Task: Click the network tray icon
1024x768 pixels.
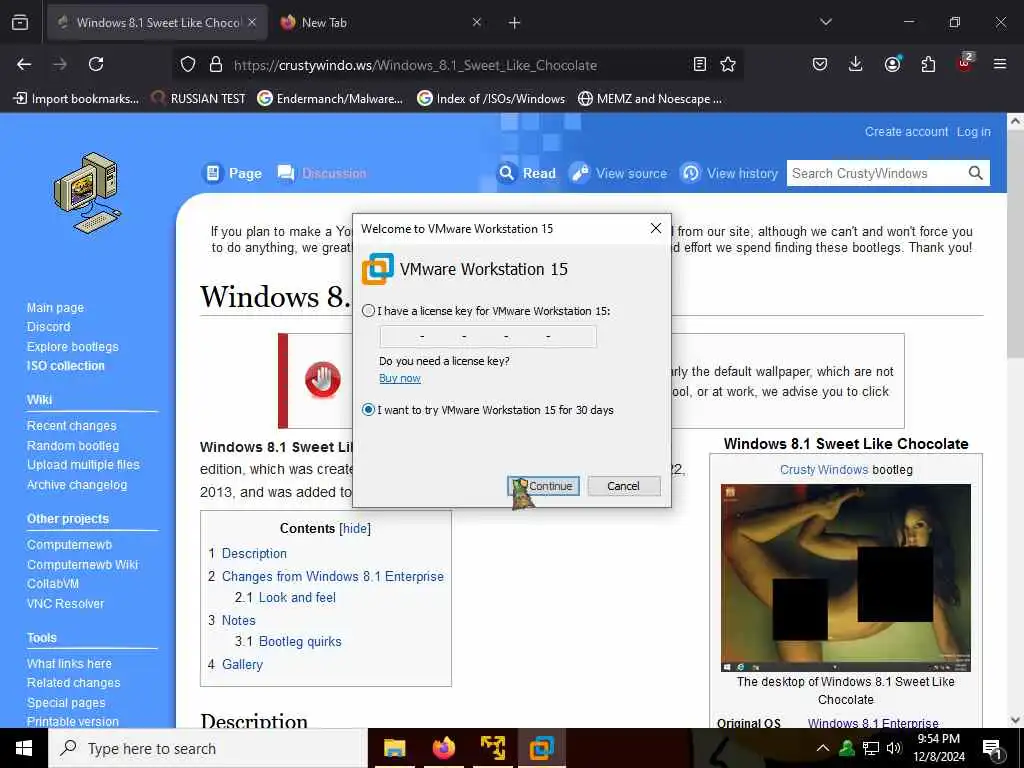Action: 871,748
